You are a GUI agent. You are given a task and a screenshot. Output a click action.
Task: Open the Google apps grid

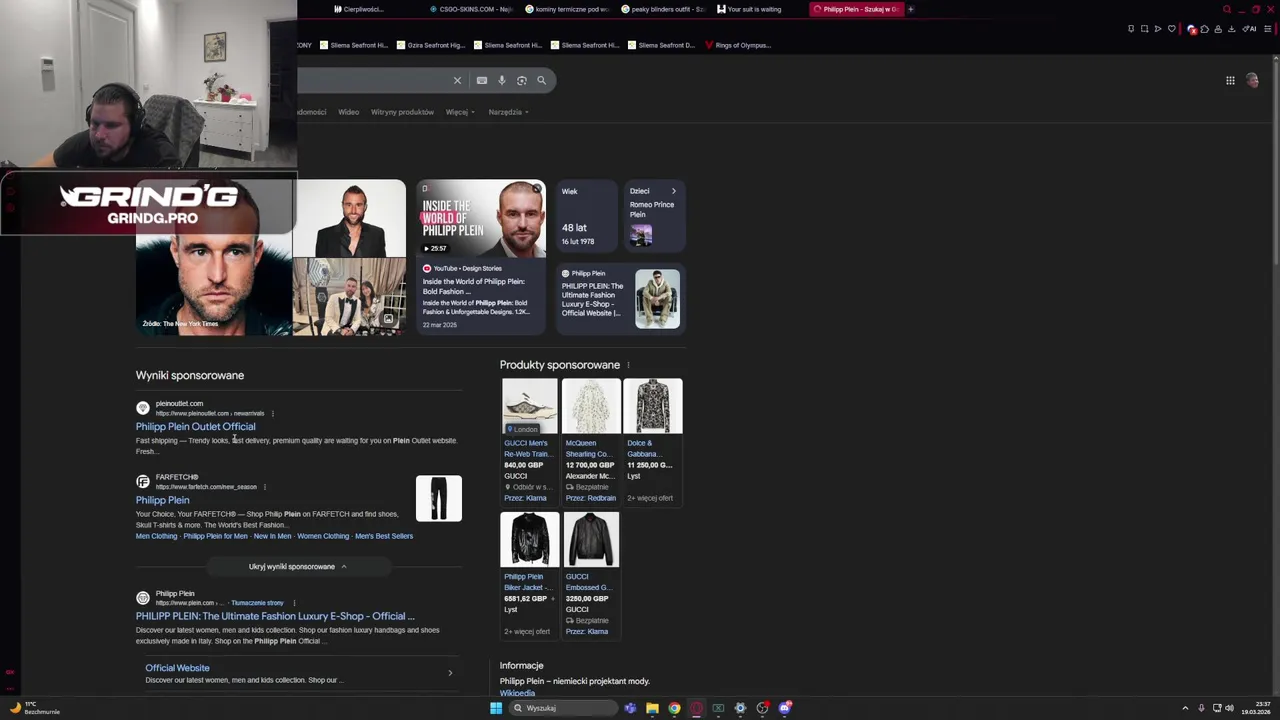(1230, 80)
